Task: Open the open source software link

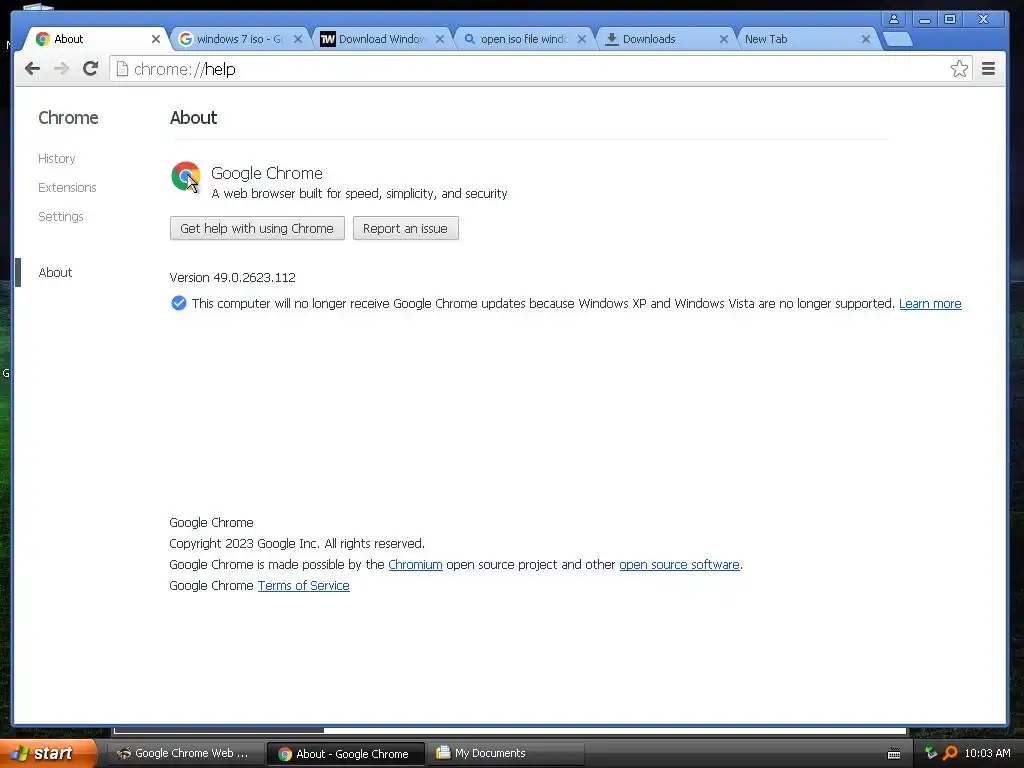Action: click(x=679, y=564)
